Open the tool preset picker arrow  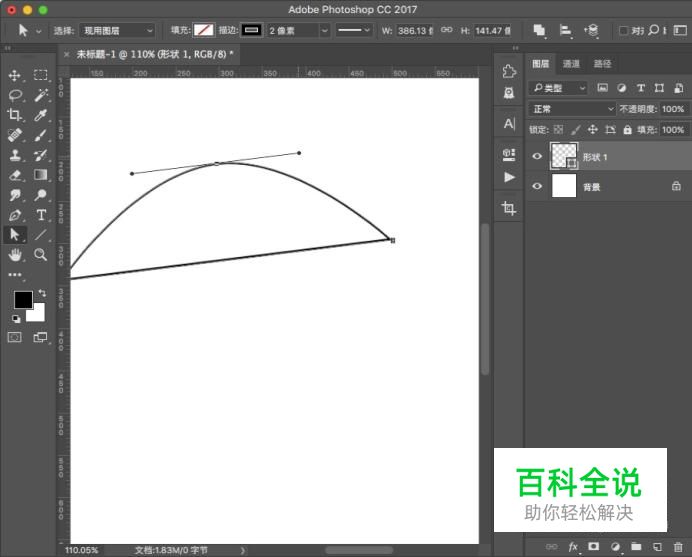39,31
